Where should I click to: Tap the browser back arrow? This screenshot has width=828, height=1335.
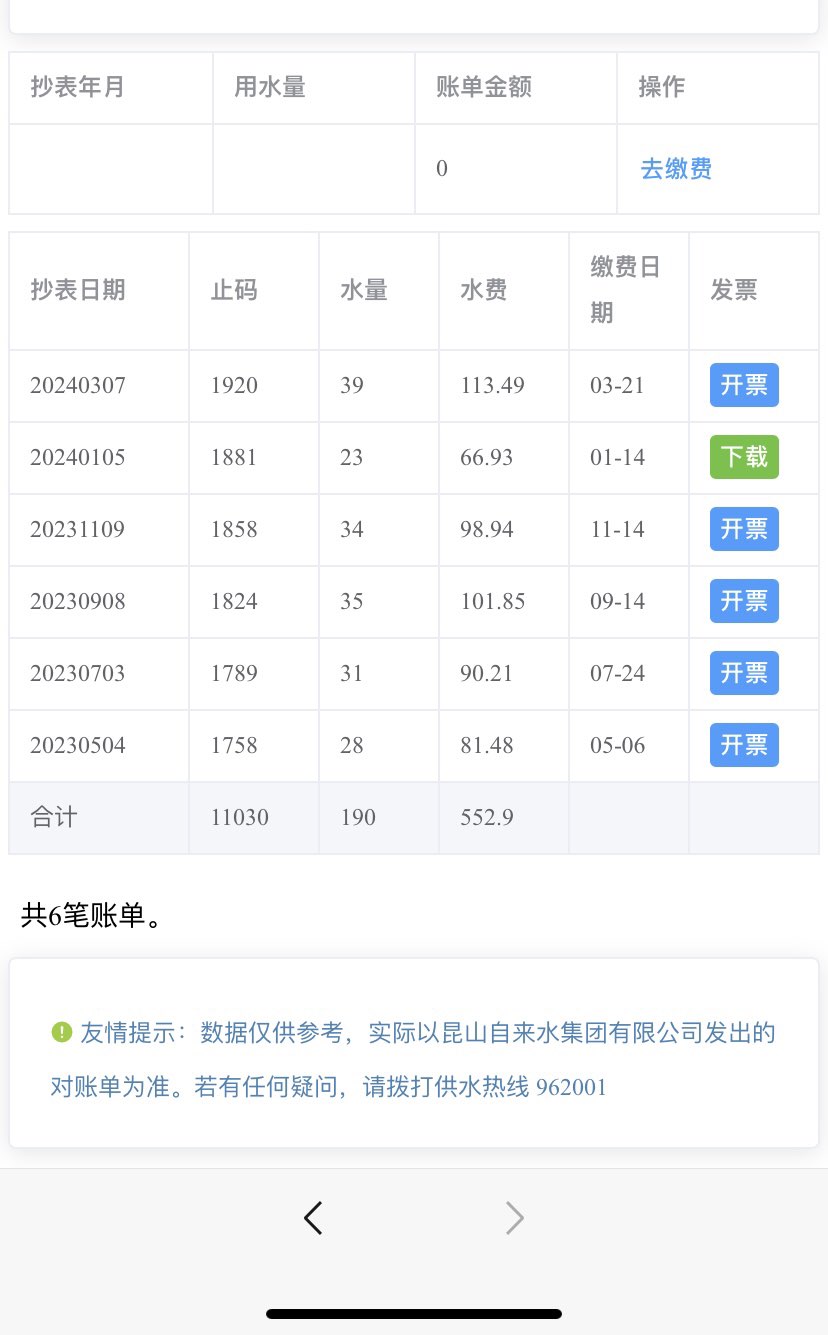tap(313, 1217)
